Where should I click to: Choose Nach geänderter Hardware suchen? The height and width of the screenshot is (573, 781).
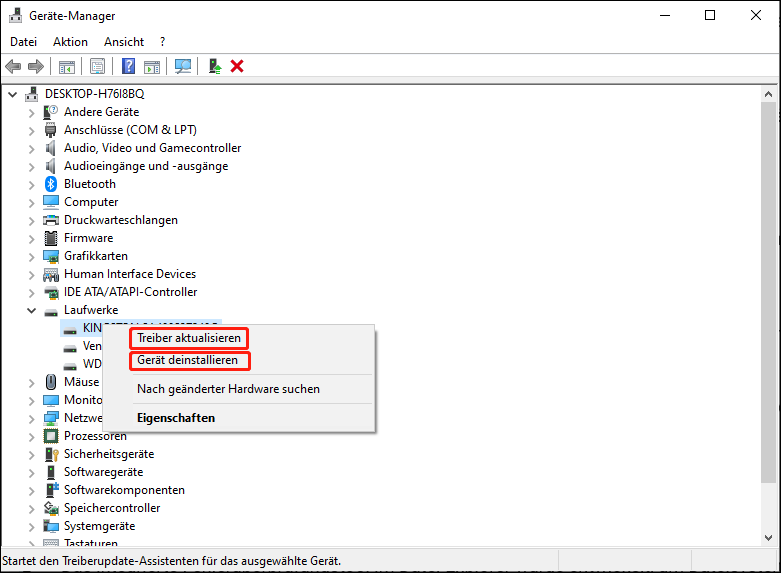[x=228, y=389]
